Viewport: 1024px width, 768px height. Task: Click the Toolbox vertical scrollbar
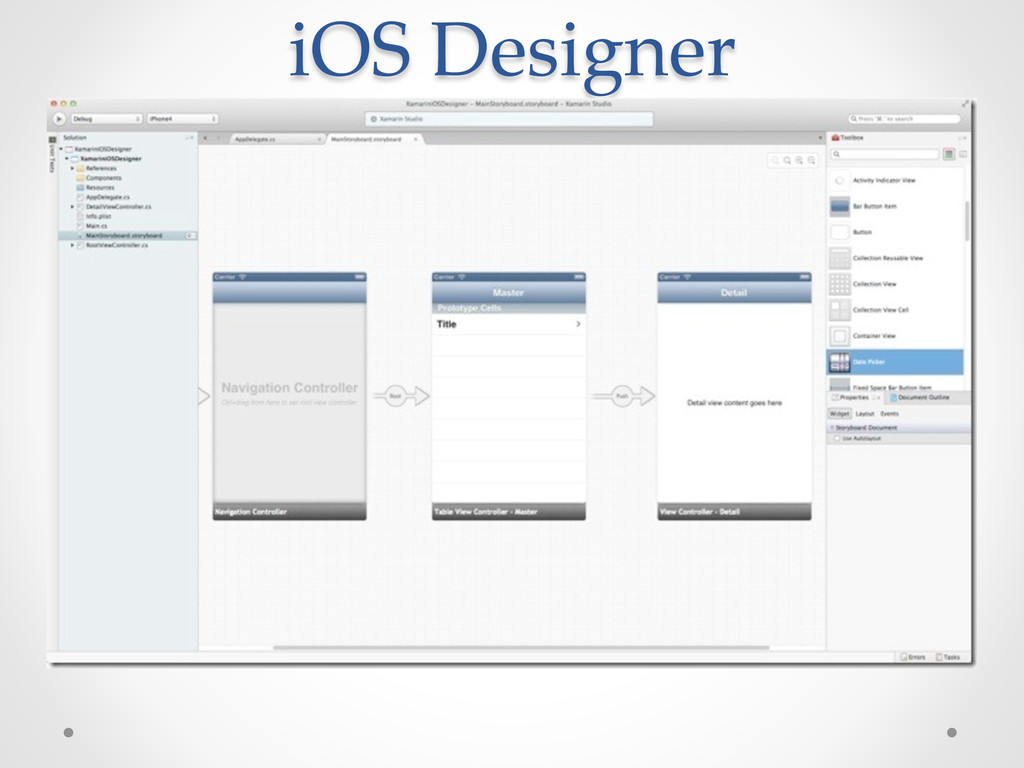(967, 221)
